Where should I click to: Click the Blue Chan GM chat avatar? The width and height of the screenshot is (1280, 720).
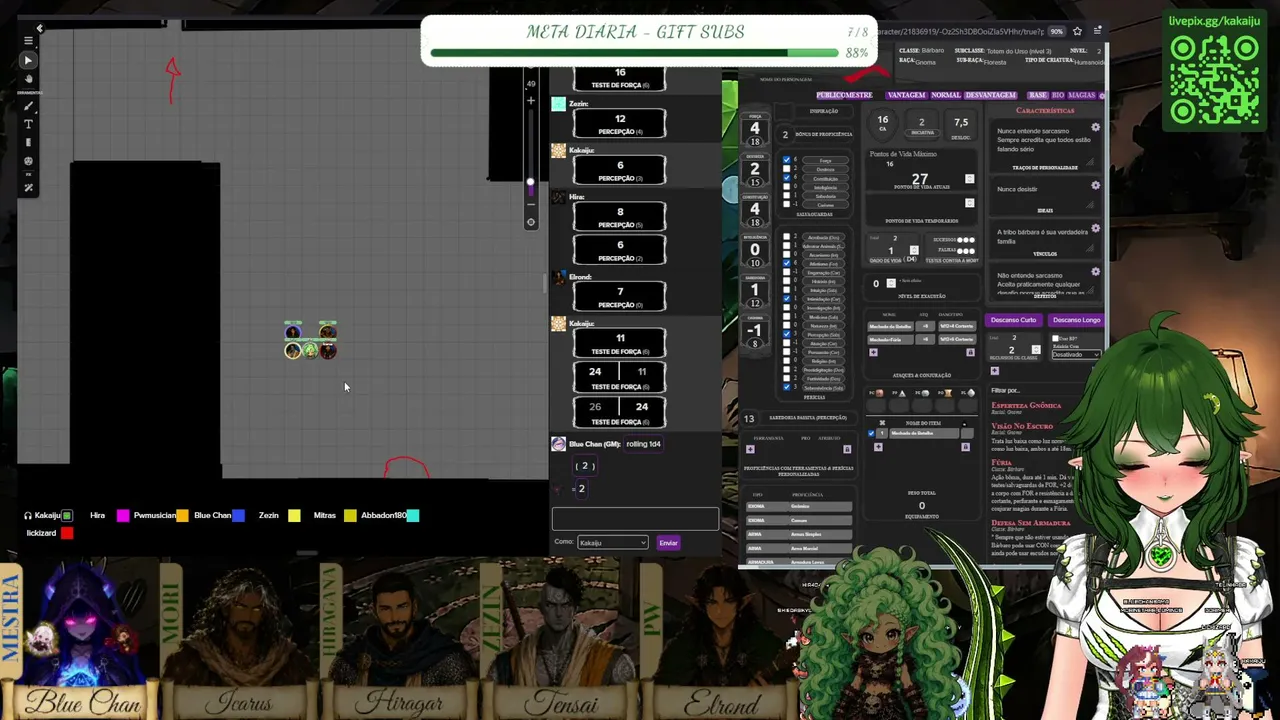pyautogui.click(x=558, y=444)
